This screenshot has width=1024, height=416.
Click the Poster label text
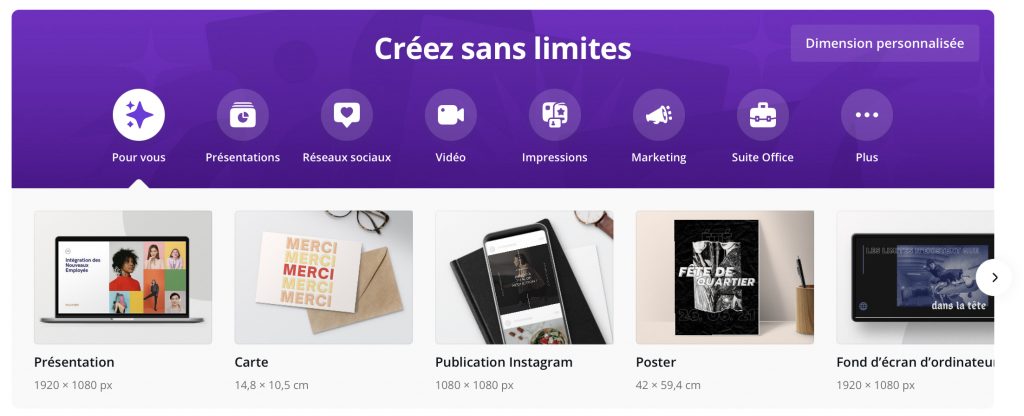point(656,362)
